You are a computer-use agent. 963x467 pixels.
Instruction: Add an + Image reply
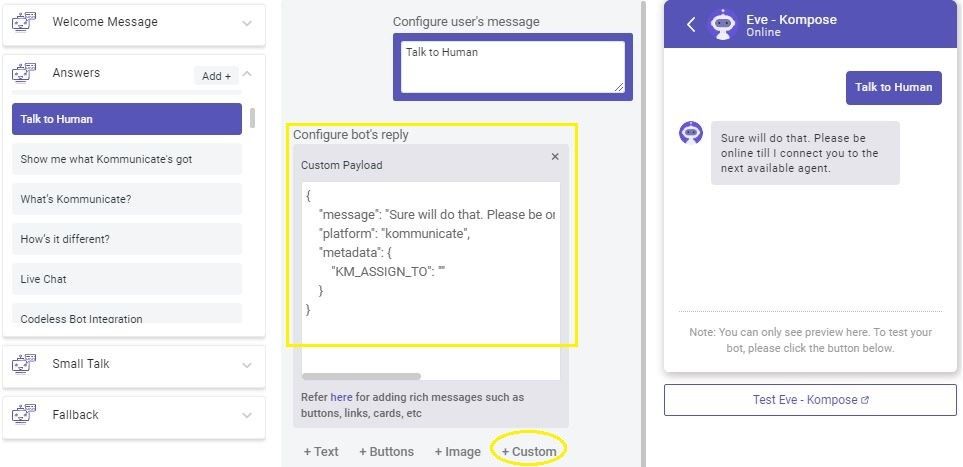point(458,452)
